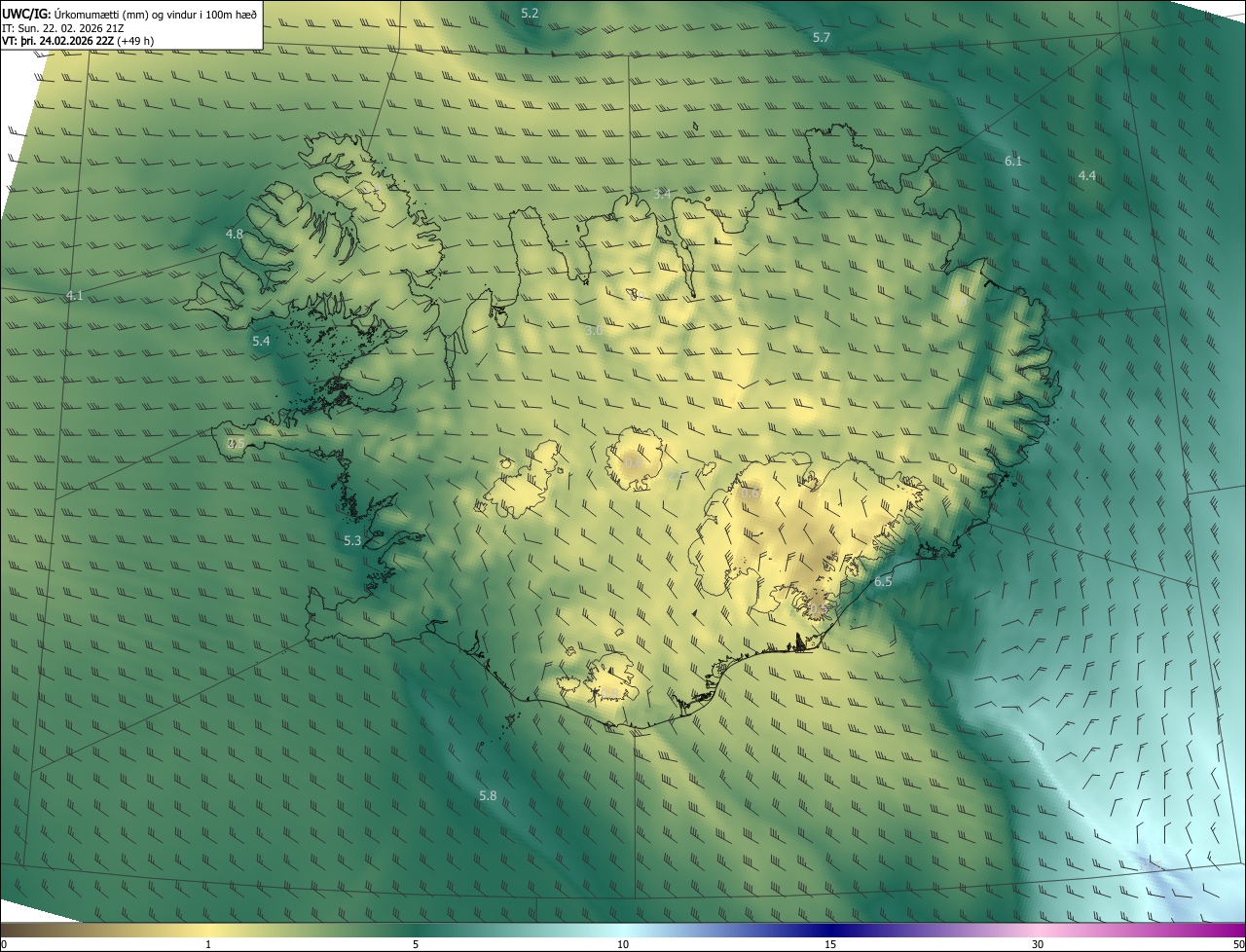Click the 0 tick label on the color scale

point(3,944)
